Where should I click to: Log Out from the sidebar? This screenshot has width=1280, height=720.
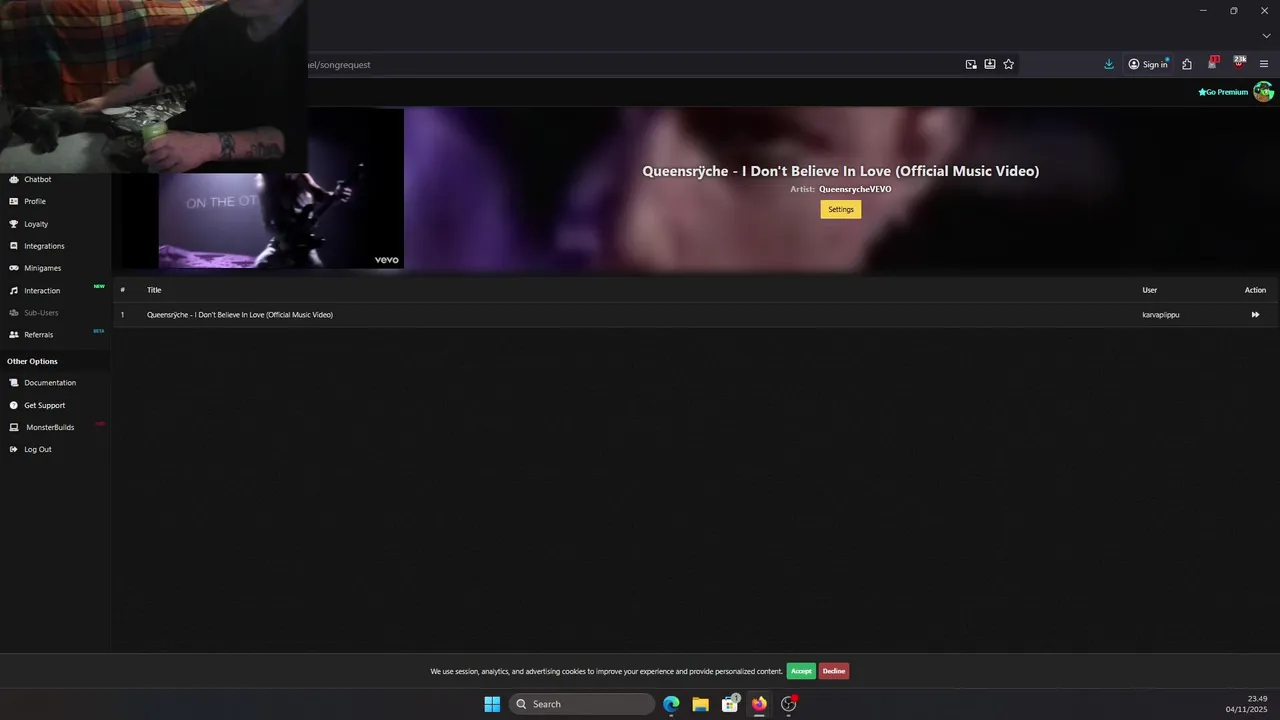click(38, 450)
